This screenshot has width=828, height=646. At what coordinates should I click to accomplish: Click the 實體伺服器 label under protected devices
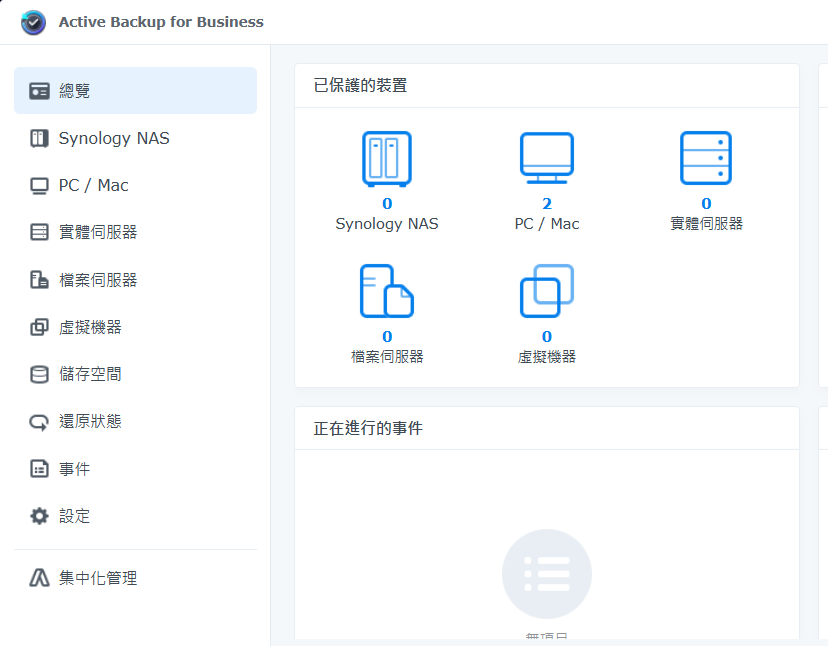click(x=706, y=224)
